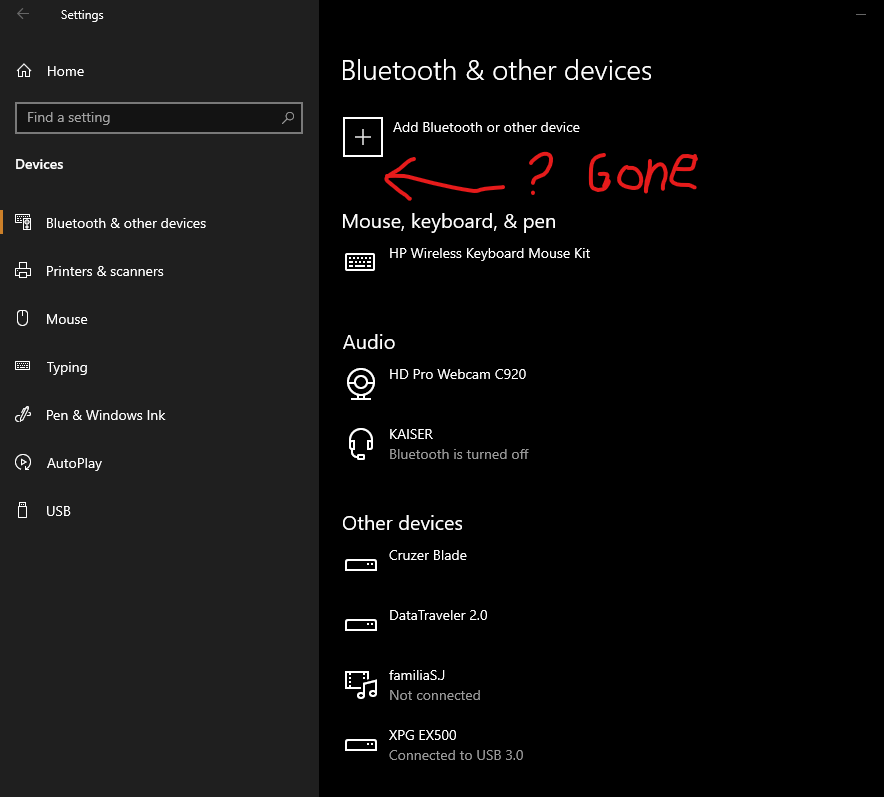
Task: Select the AutoPlay icon
Action: (x=23, y=463)
